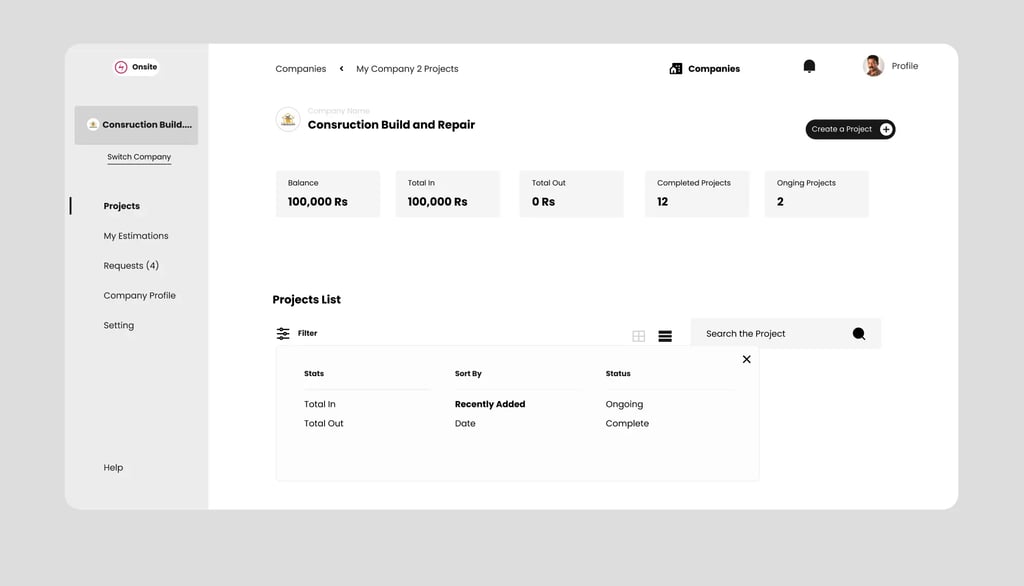The width and height of the screenshot is (1024, 586).
Task: Click the Onging Projects card
Action: coord(816,193)
